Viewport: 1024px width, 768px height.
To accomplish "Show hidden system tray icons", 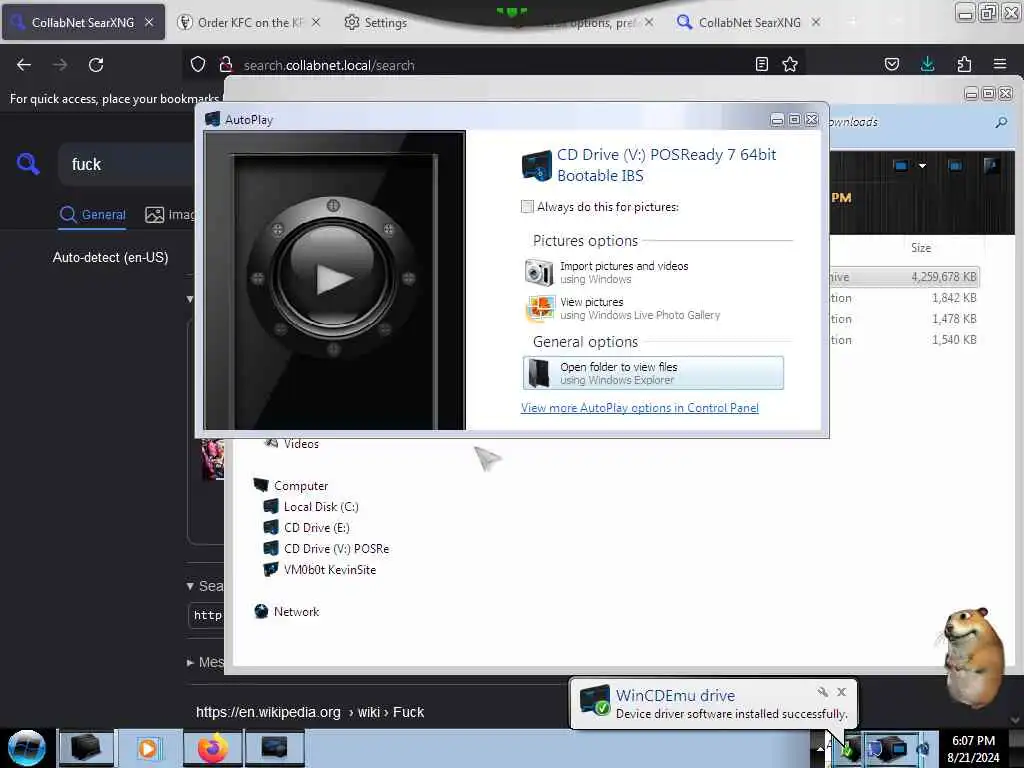I will coord(820,749).
